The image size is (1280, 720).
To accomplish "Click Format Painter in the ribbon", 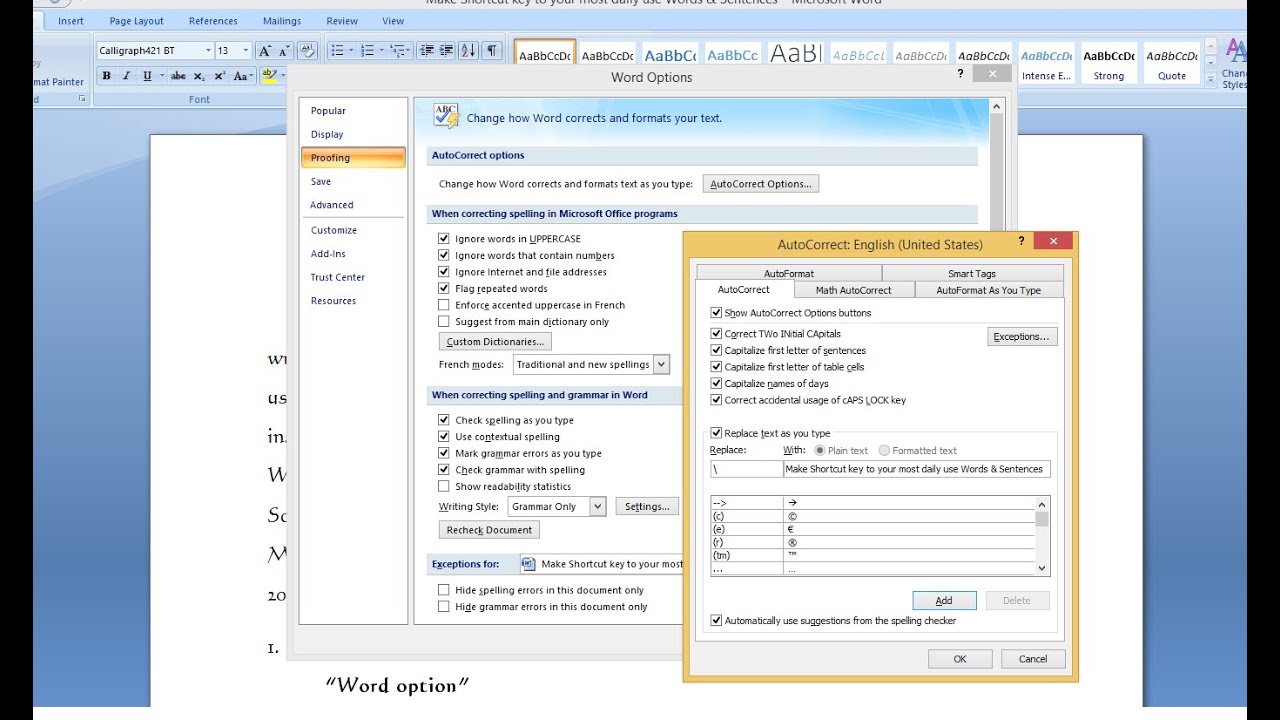I will click(x=58, y=82).
